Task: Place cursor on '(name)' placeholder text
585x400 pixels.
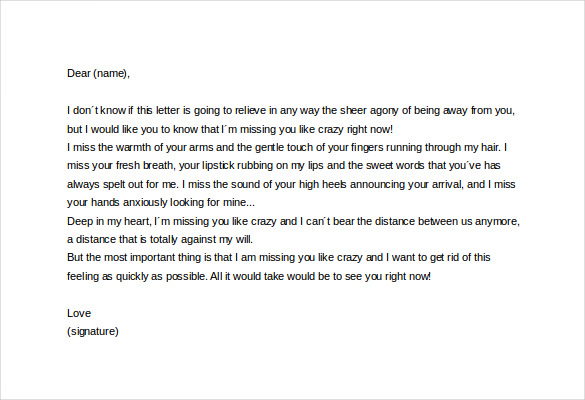Action: (111, 74)
